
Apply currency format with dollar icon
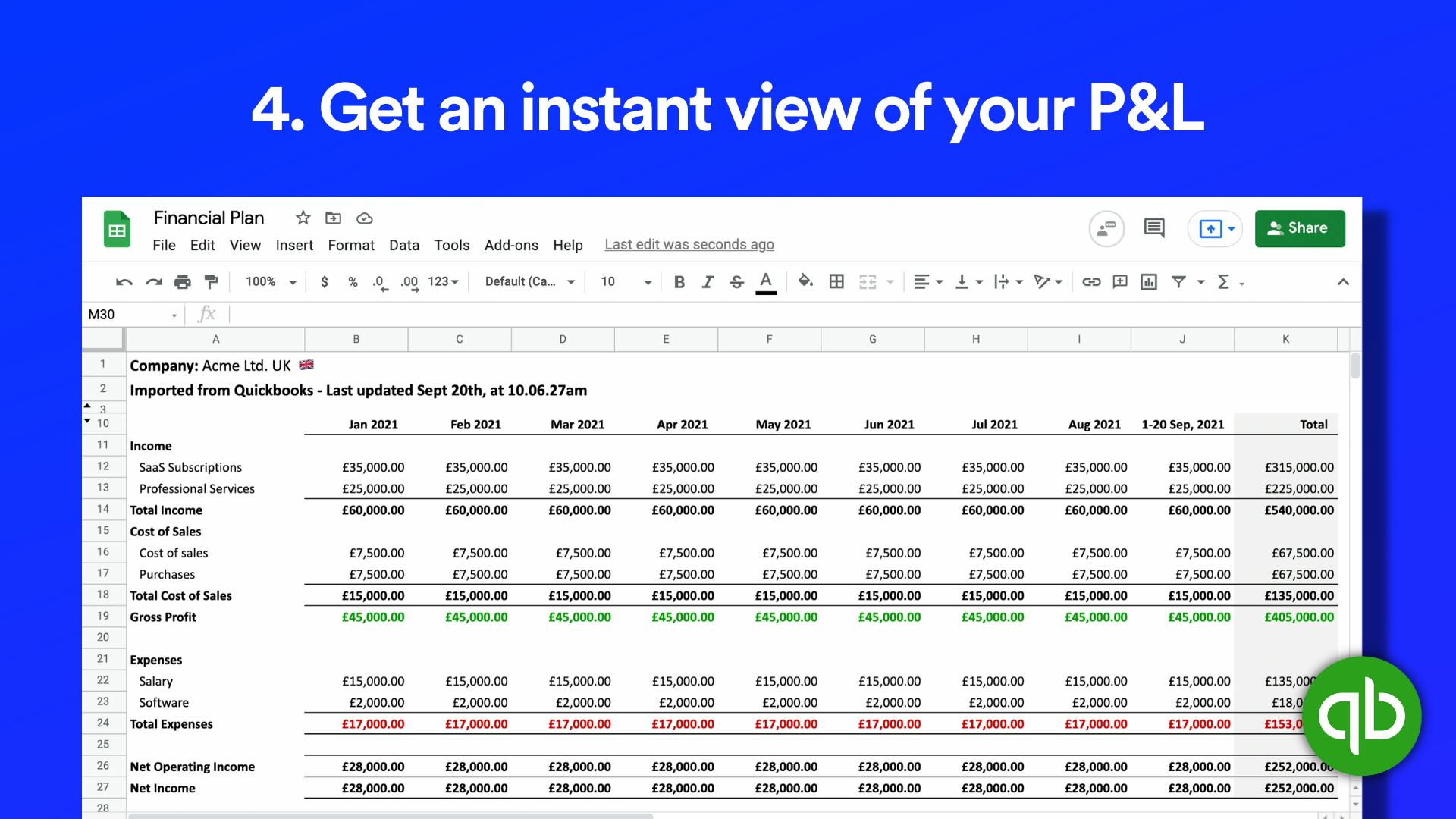[325, 281]
